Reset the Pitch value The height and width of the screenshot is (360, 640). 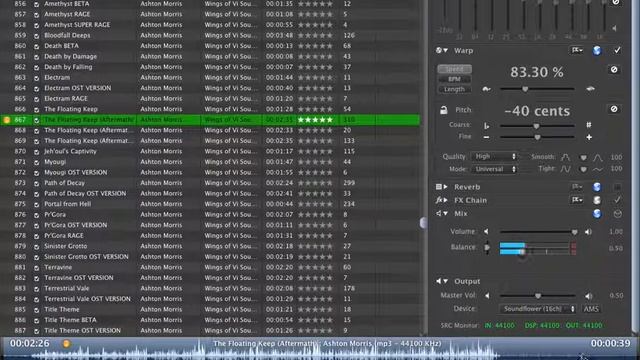(x=614, y=109)
